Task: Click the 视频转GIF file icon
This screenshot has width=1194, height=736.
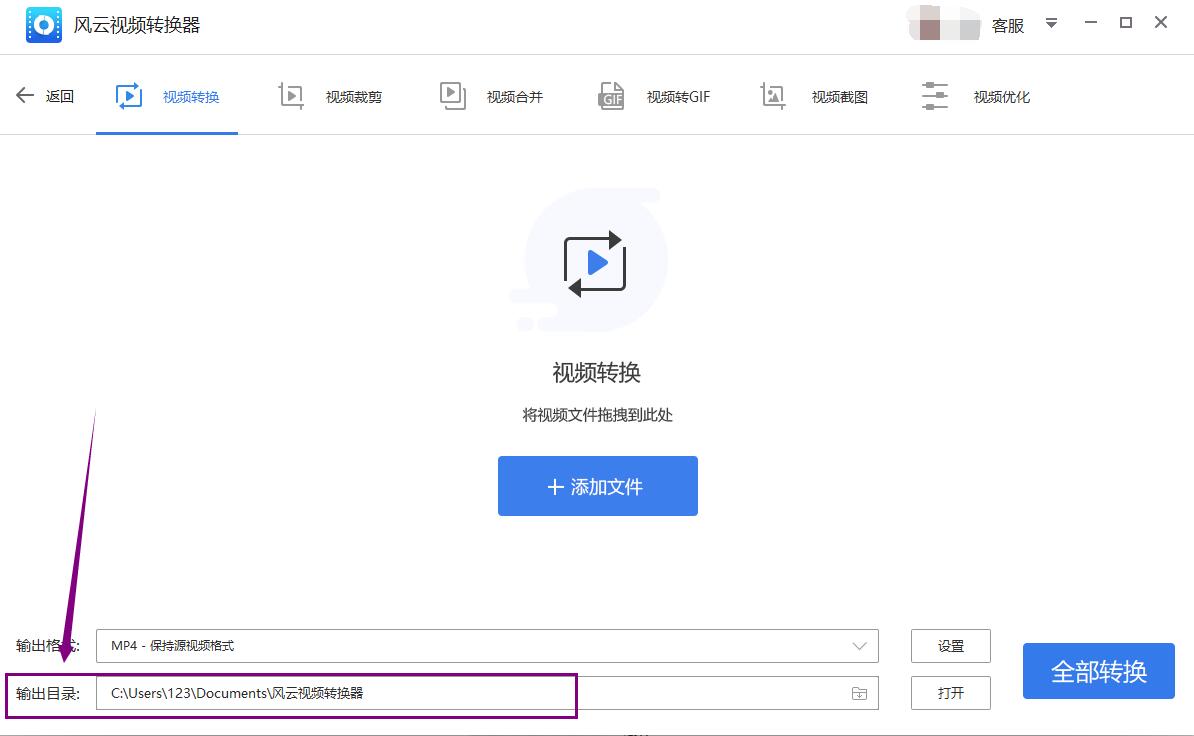Action: click(x=611, y=96)
